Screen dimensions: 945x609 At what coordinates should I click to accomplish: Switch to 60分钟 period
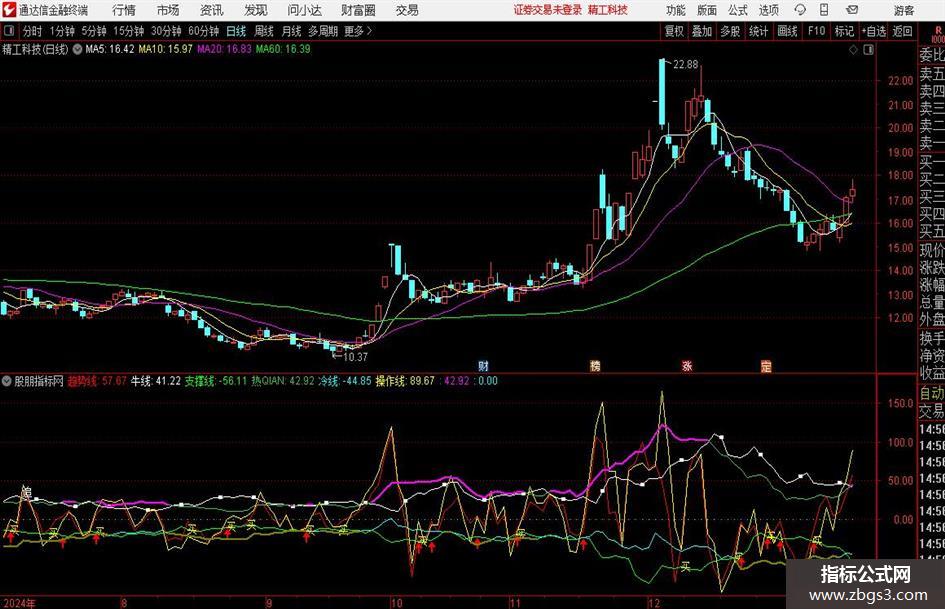click(x=204, y=31)
